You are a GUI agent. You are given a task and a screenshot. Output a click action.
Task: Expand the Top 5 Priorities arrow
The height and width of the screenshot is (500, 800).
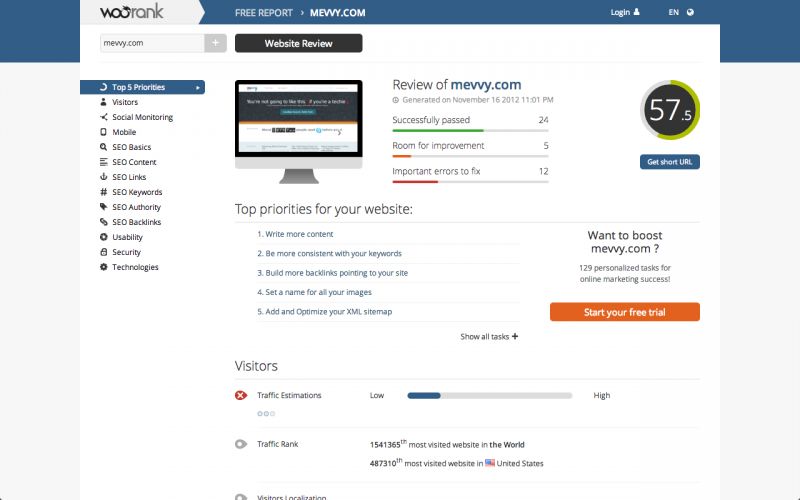pos(198,88)
